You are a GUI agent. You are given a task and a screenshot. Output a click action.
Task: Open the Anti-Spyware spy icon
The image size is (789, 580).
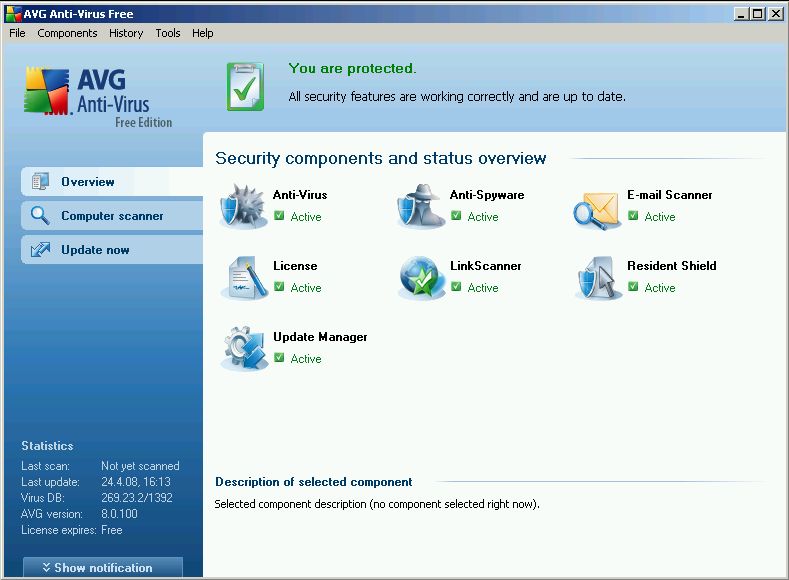click(421, 206)
